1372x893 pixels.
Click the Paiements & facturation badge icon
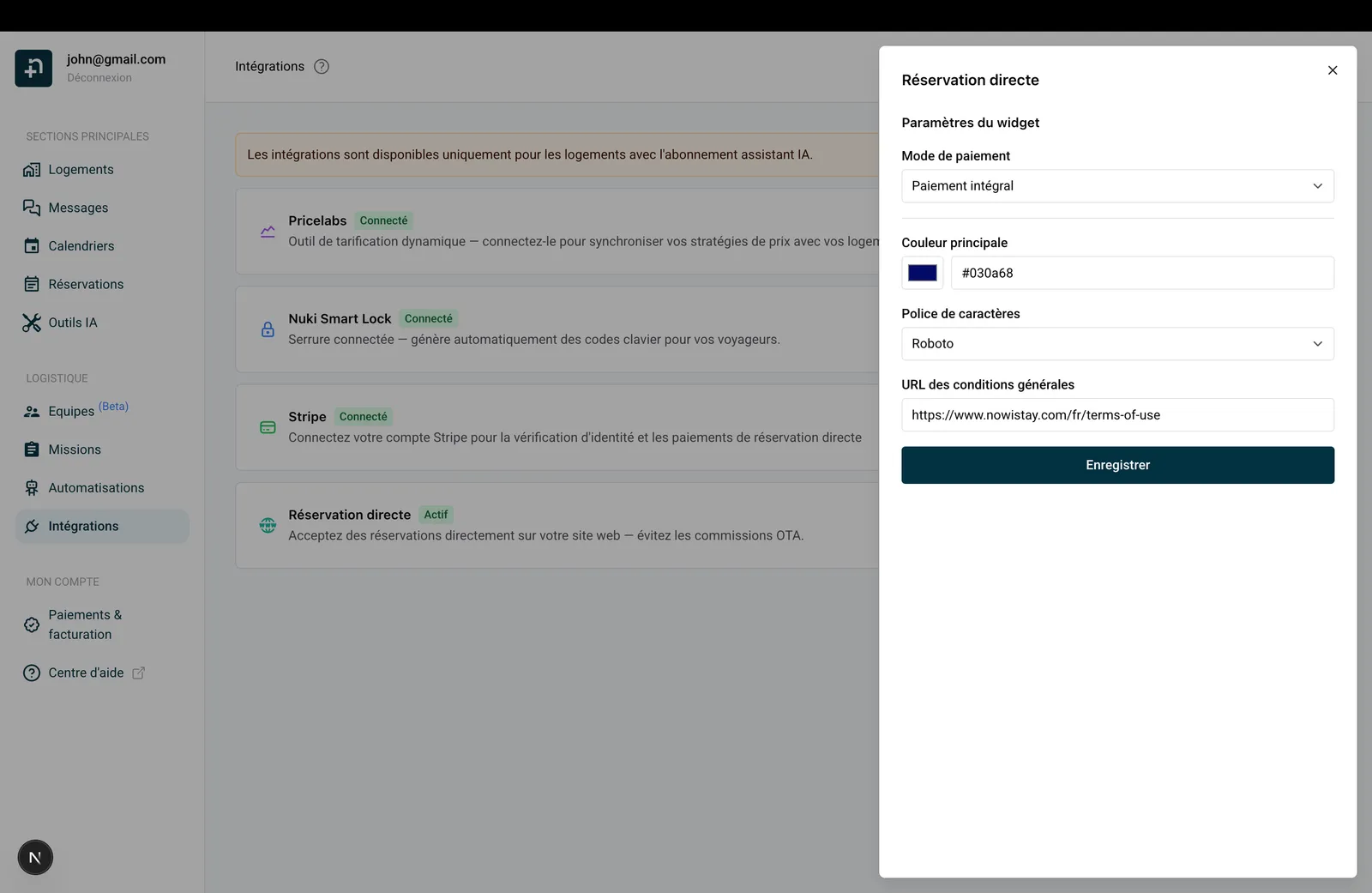click(x=32, y=624)
